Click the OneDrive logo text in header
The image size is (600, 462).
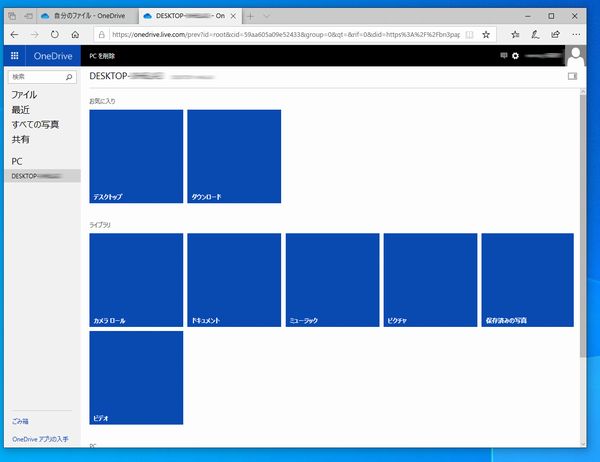click(x=53, y=56)
